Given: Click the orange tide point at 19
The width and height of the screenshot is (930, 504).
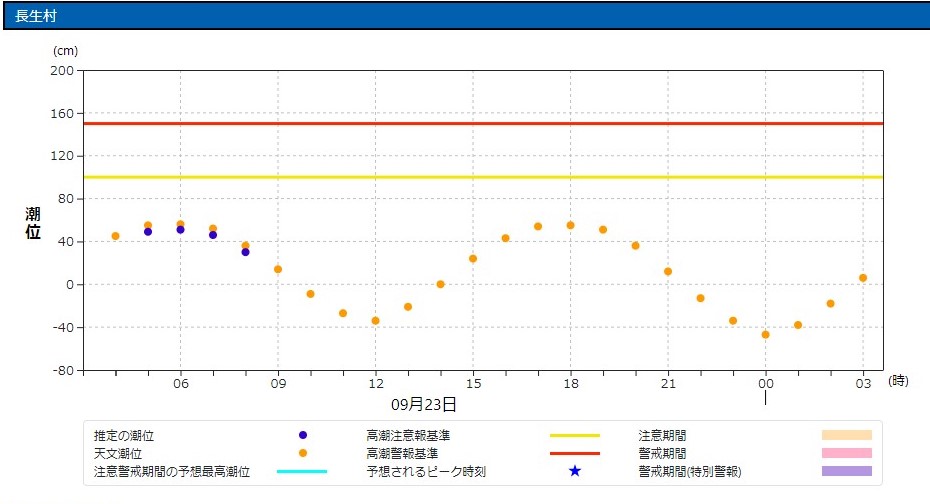Looking at the screenshot, I should pyautogui.click(x=603, y=229).
